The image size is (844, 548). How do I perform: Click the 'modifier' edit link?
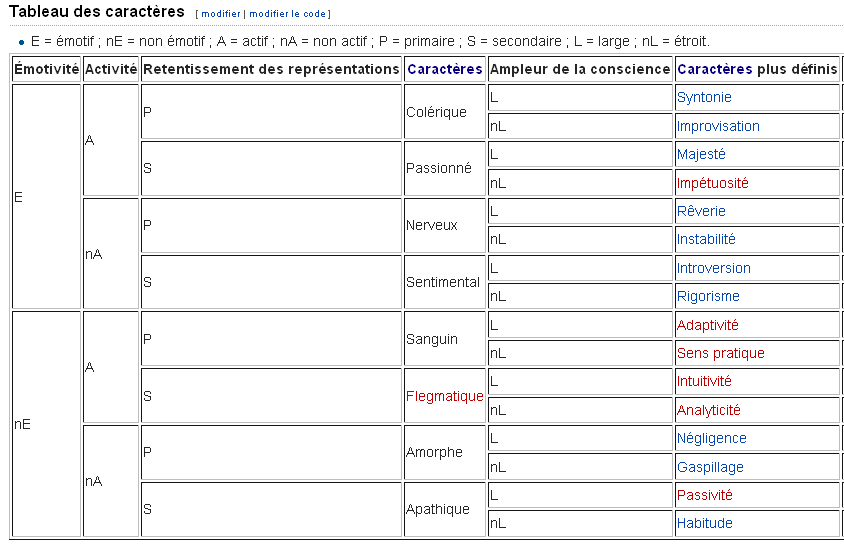coord(221,14)
